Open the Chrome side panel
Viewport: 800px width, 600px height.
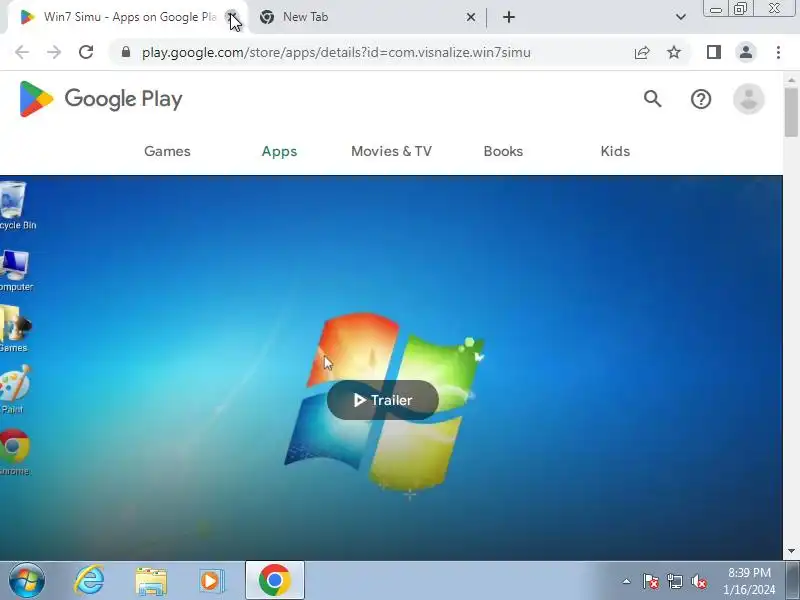714,52
